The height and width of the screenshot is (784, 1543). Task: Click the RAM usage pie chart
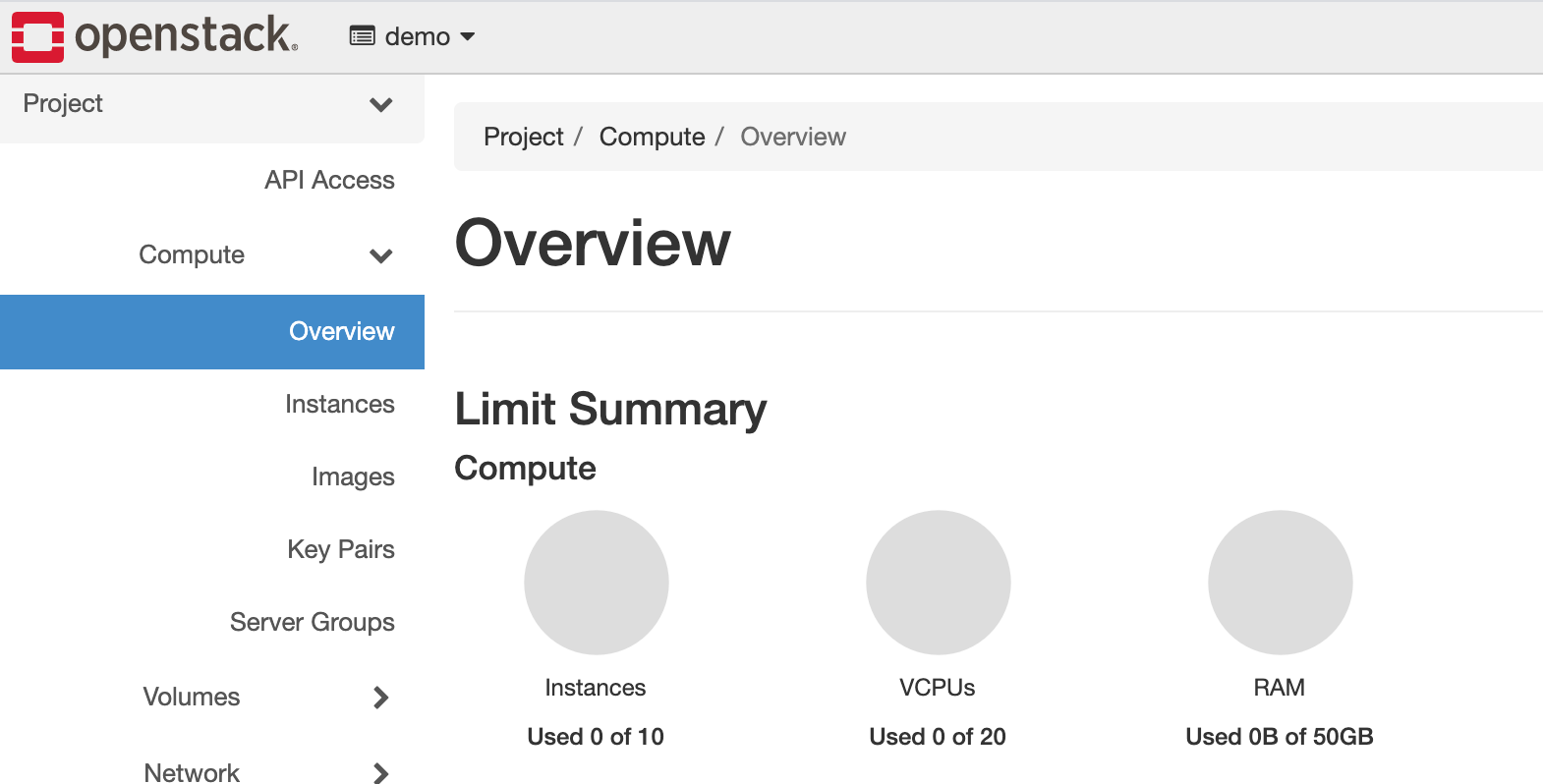point(1281,583)
